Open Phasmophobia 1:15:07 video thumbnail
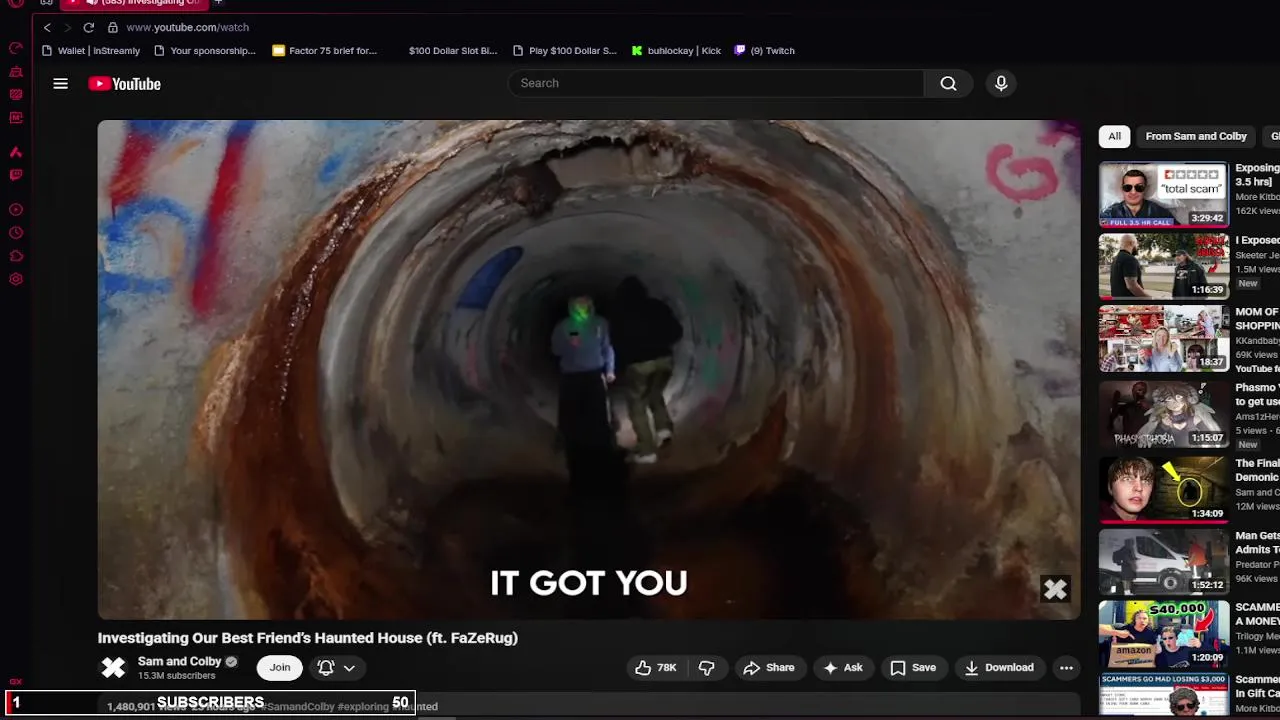The width and height of the screenshot is (1280, 720). pos(1164,415)
